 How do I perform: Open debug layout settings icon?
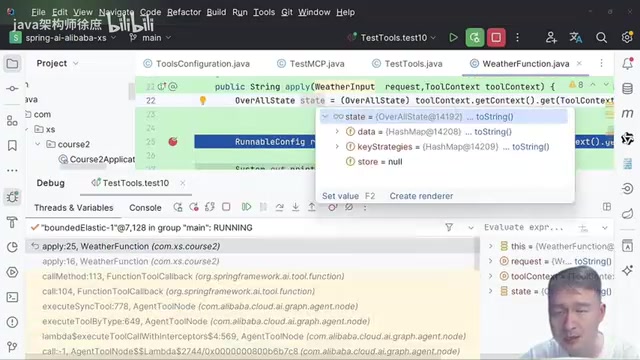click(607, 207)
